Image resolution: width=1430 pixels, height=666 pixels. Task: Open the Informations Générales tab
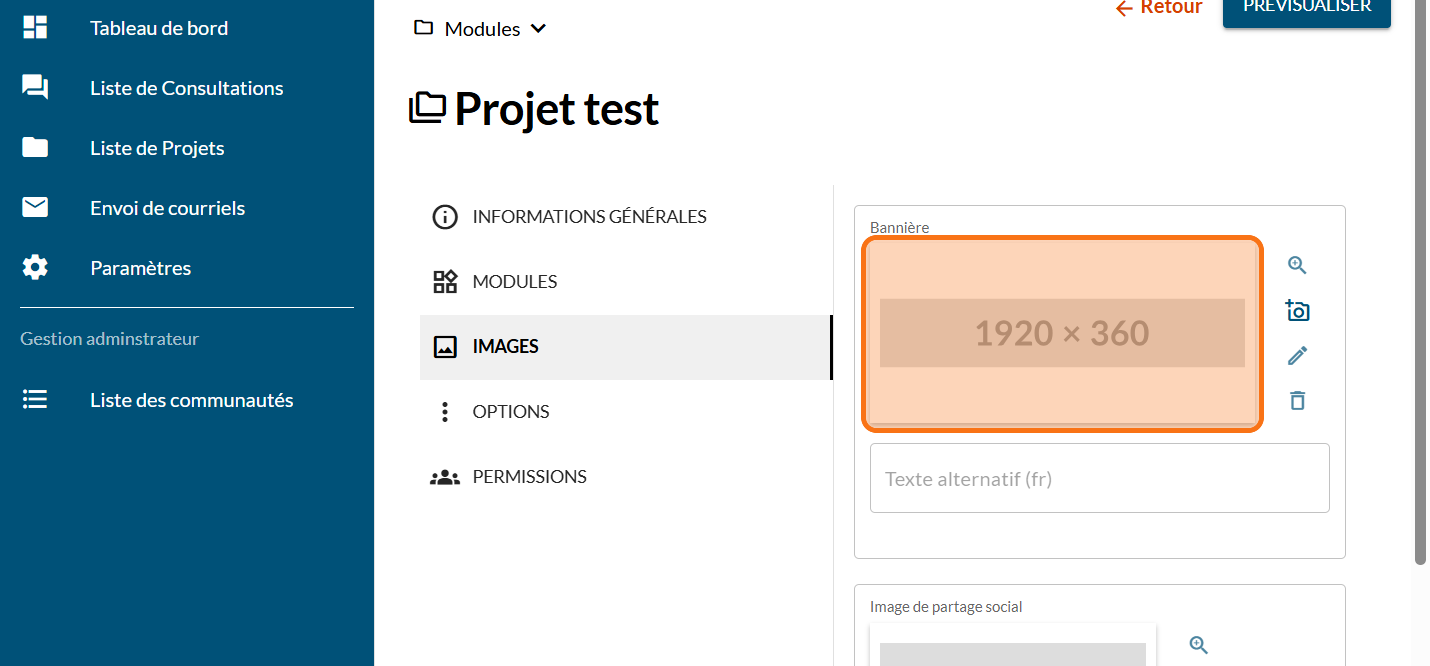(589, 217)
